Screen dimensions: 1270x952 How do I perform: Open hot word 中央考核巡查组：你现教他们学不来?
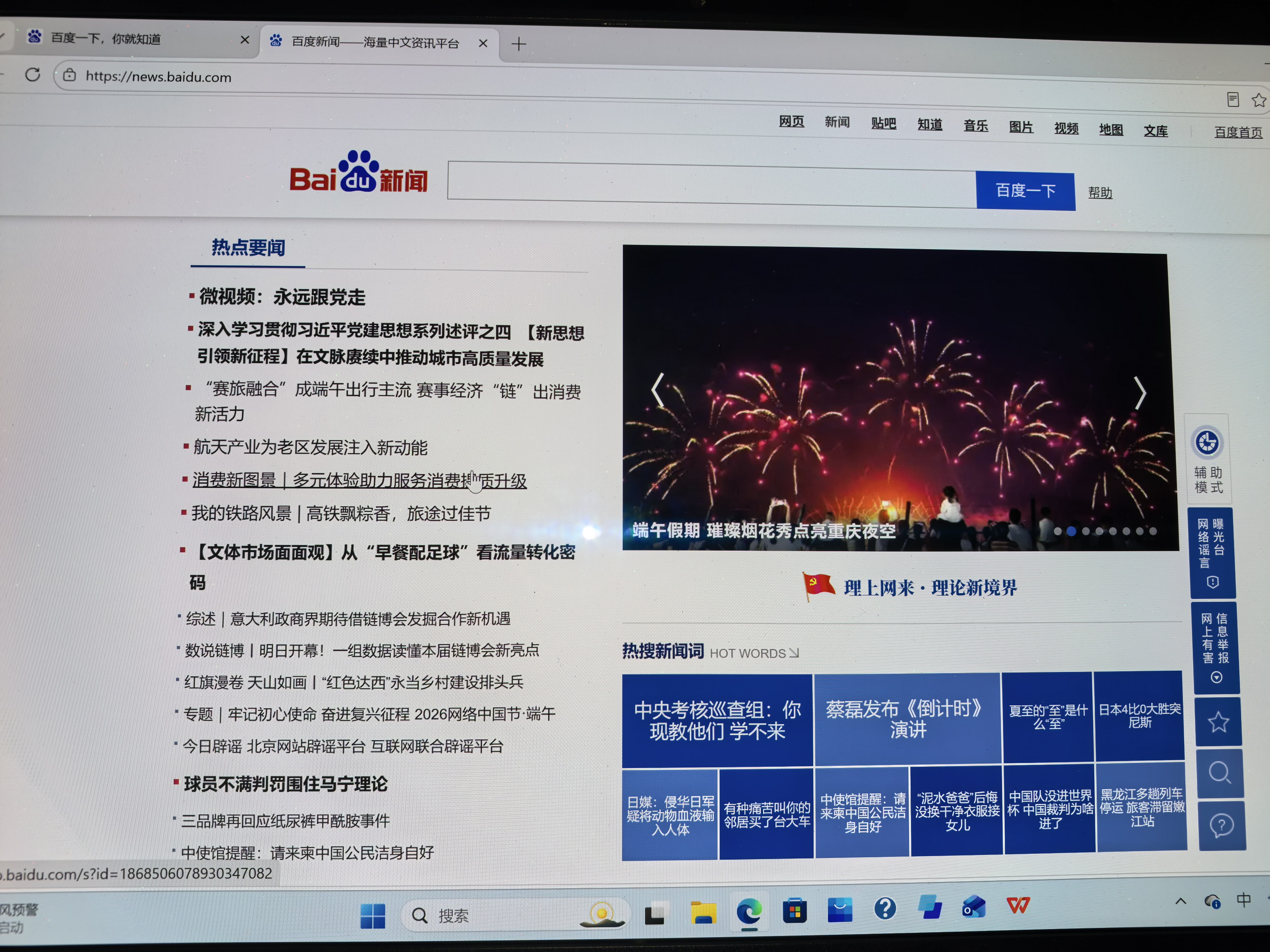point(717,720)
